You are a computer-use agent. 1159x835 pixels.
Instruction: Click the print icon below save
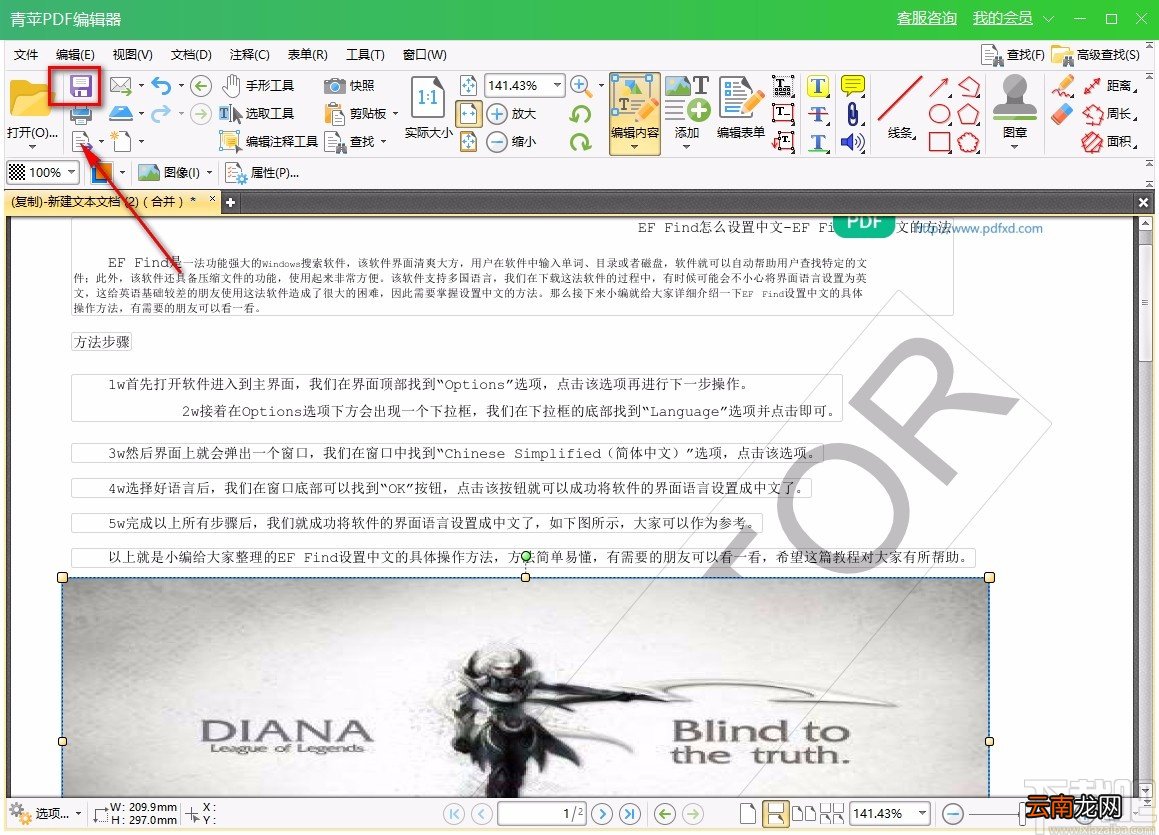[81, 114]
